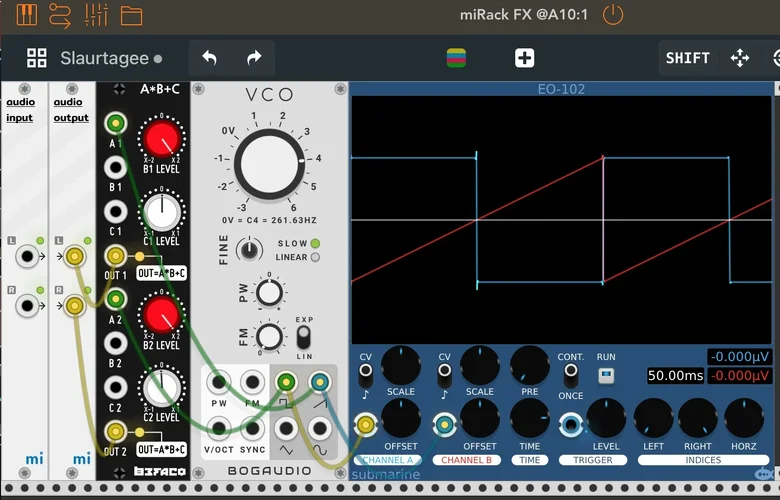This screenshot has height=500, width=780.
Task: Open the folder browser icon
Action: tap(131, 15)
